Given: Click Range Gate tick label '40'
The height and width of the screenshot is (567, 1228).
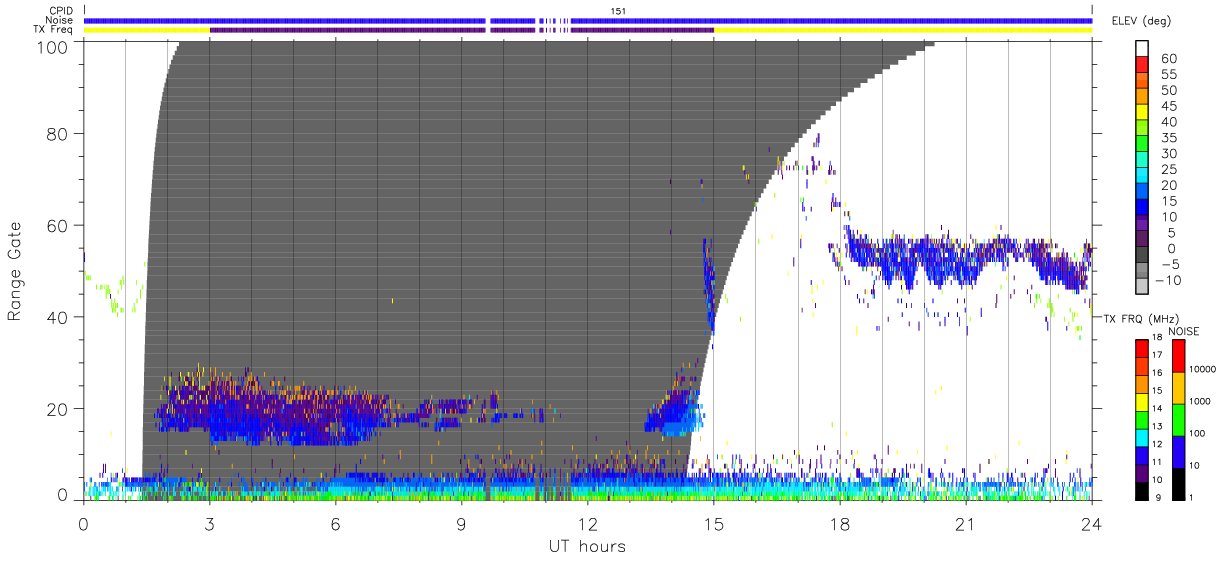Looking at the screenshot, I should tap(59, 317).
